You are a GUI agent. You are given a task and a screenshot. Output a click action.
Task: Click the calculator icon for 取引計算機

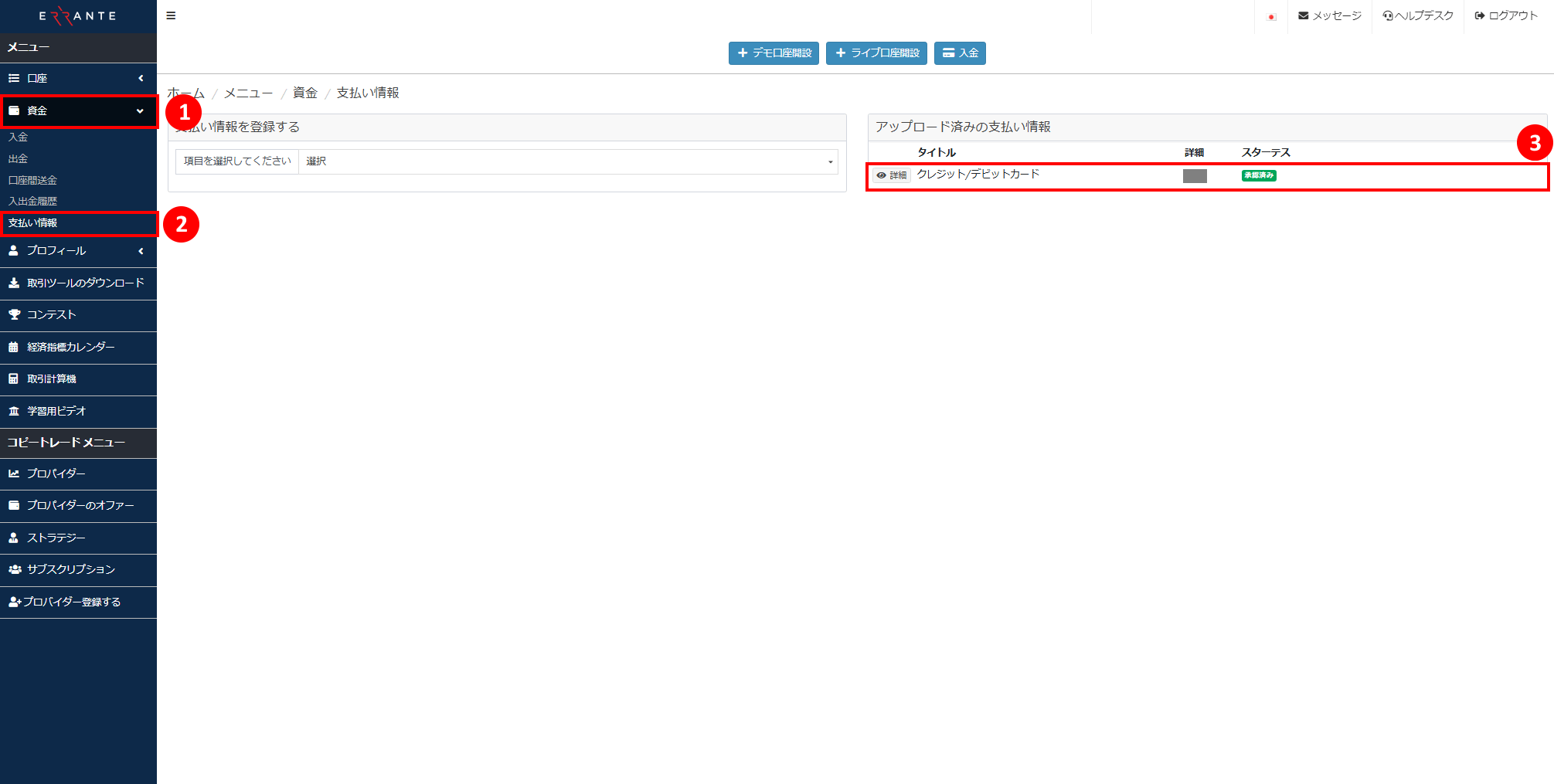14,379
